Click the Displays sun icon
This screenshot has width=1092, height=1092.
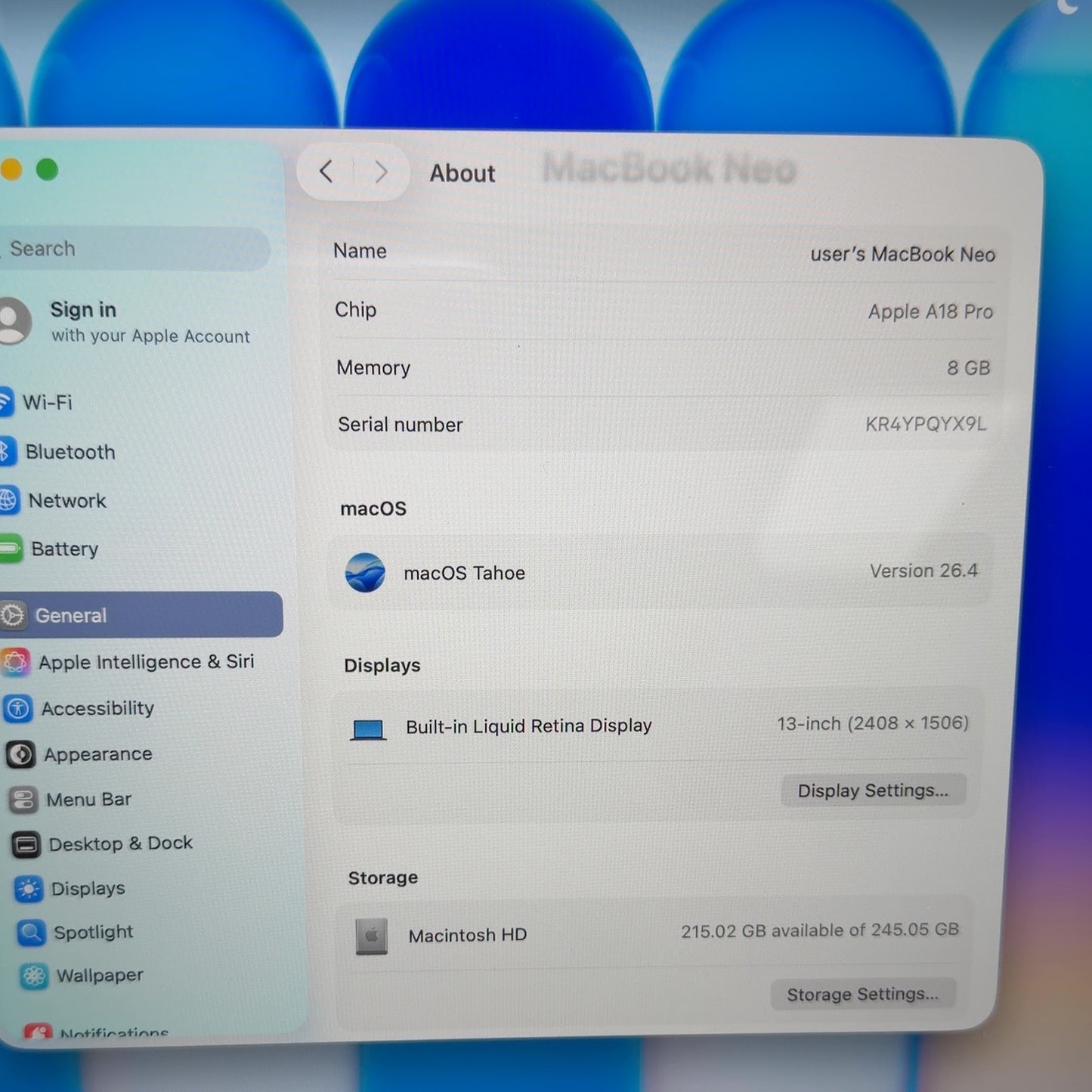(x=29, y=889)
